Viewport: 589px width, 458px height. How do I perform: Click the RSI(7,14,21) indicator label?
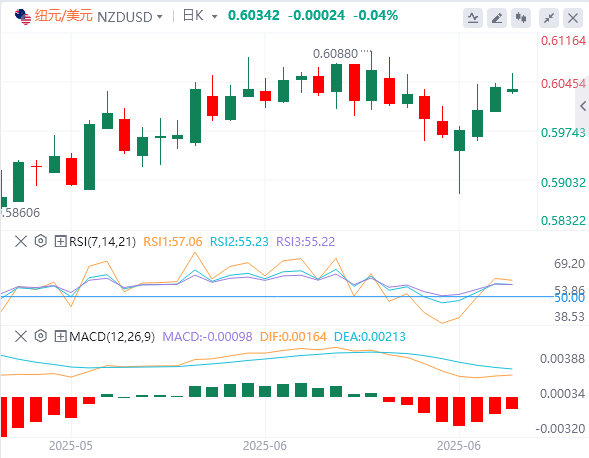(102, 242)
